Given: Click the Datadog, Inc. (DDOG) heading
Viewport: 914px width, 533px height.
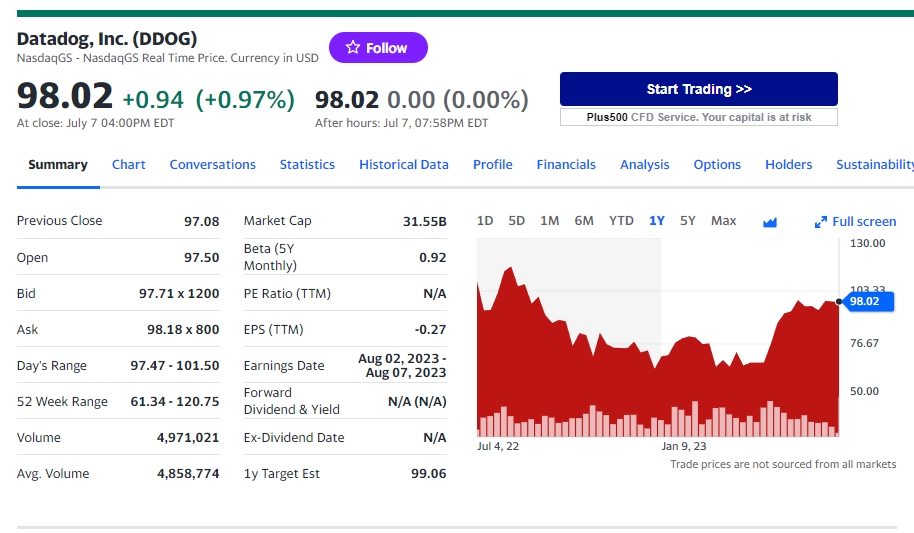Looking at the screenshot, I should pyautogui.click(x=107, y=38).
